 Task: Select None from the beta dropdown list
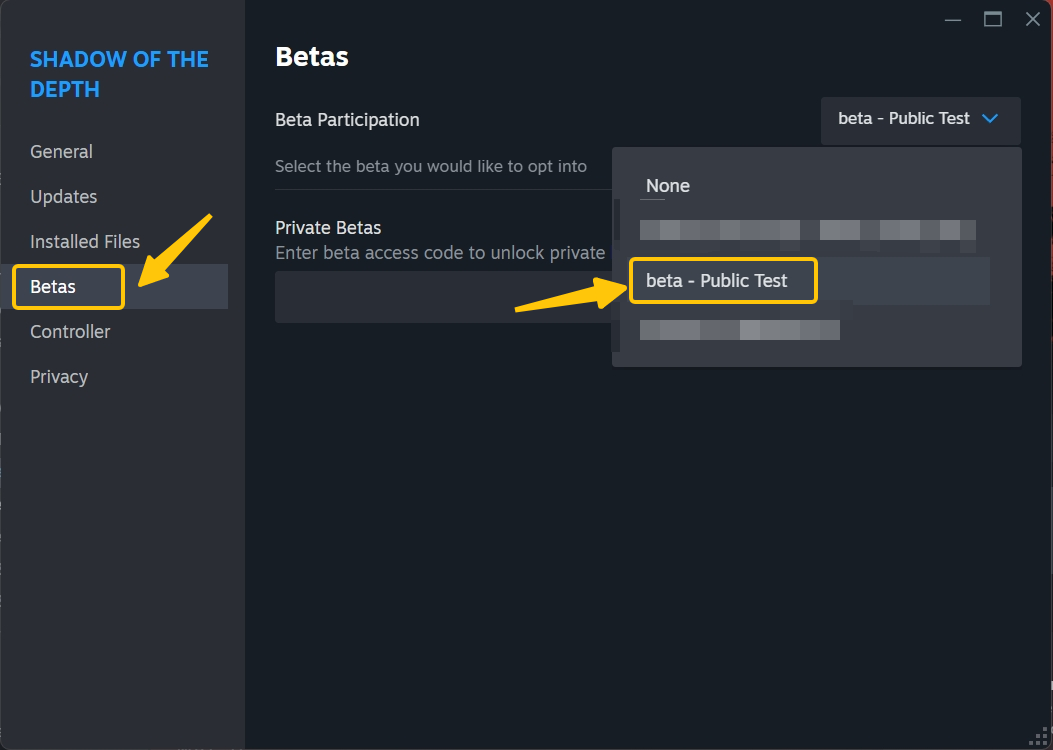[x=667, y=186]
